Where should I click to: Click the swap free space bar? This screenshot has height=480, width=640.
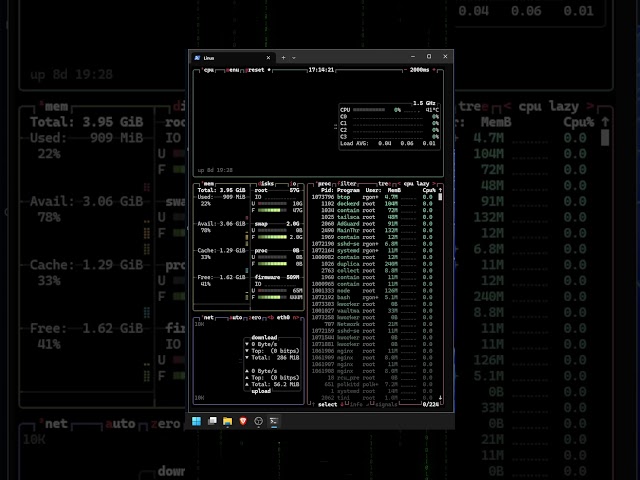272,237
